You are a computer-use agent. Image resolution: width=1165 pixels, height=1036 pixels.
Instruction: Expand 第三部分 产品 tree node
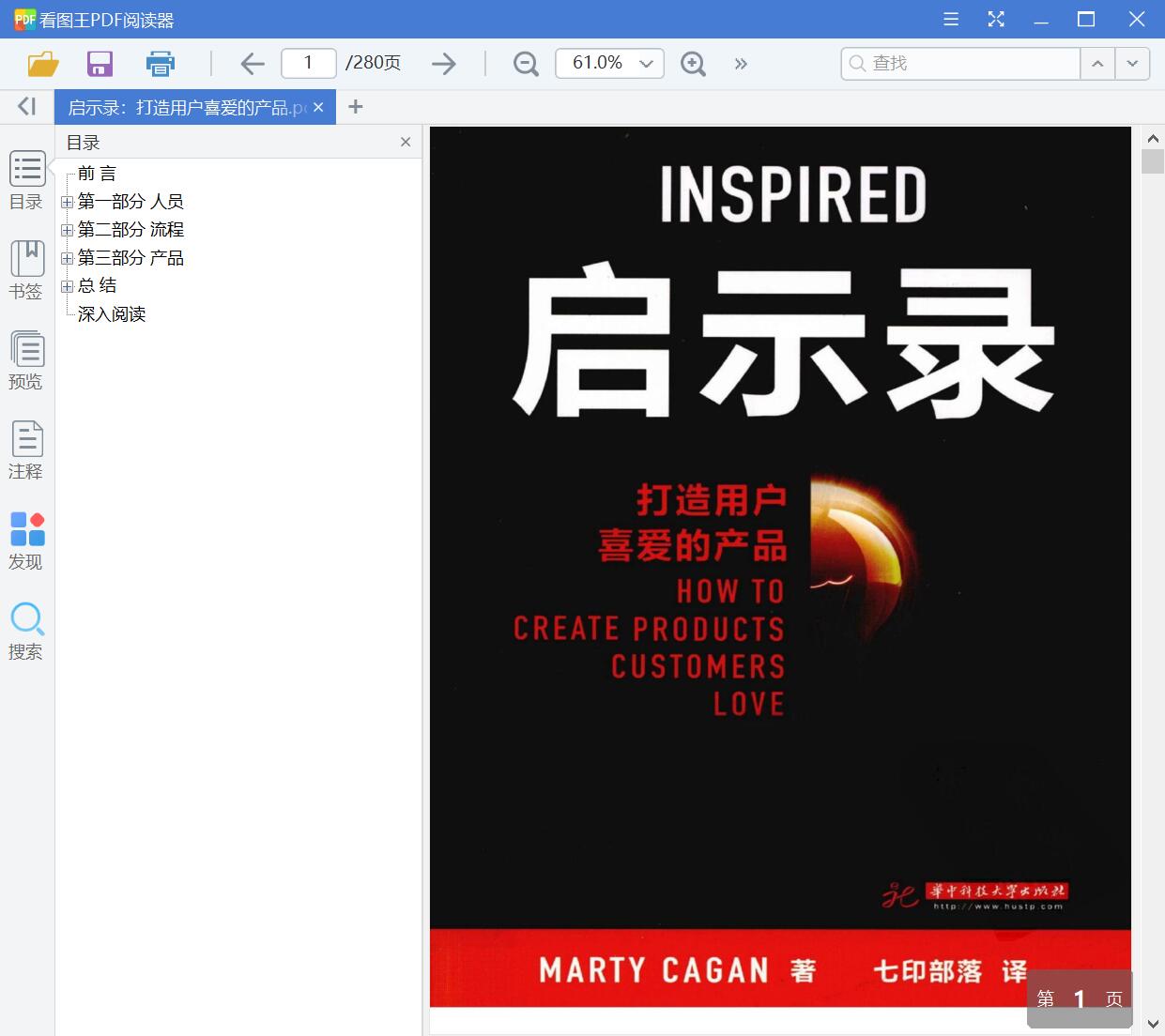point(67,258)
